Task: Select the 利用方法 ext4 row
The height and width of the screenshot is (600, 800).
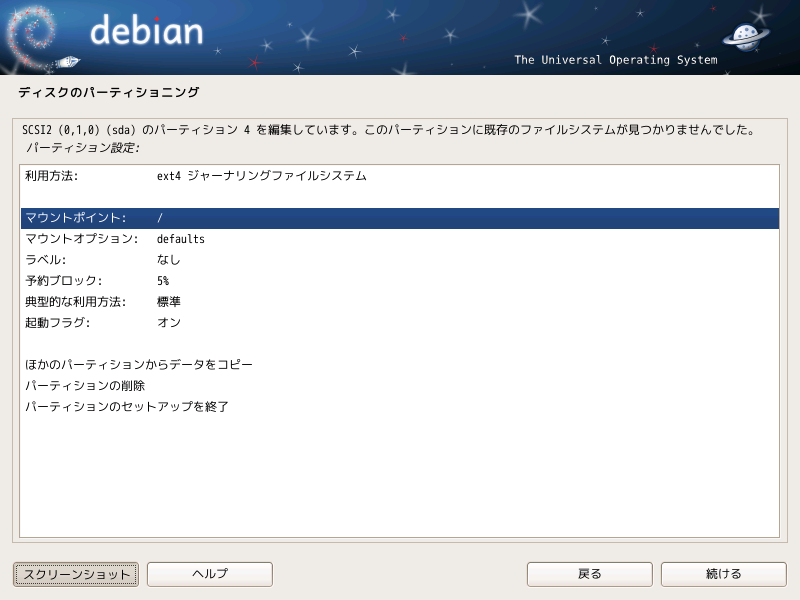Action: (x=399, y=176)
